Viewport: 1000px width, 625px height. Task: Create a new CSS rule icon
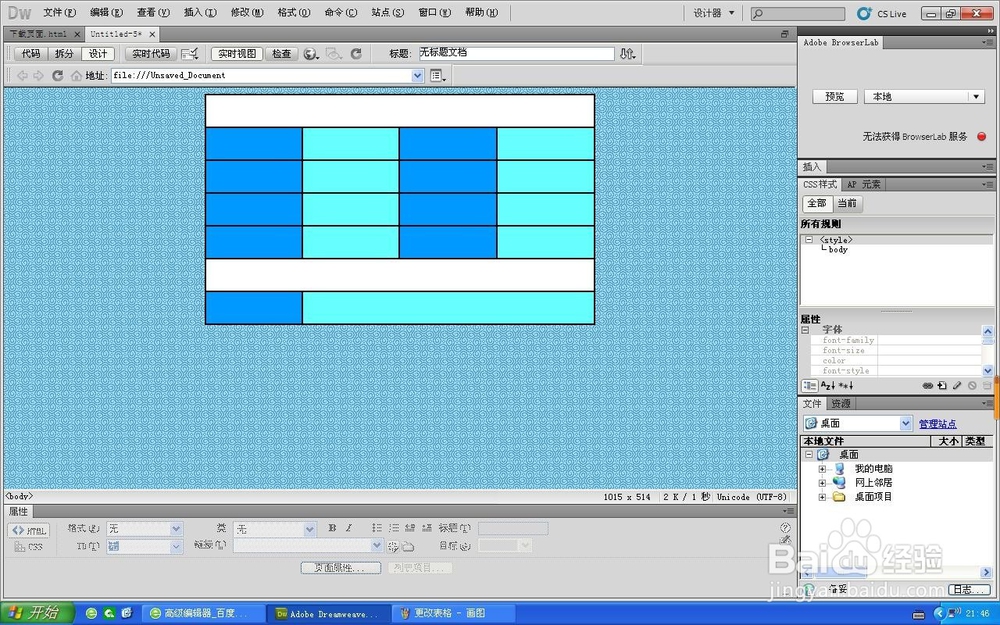[942, 386]
